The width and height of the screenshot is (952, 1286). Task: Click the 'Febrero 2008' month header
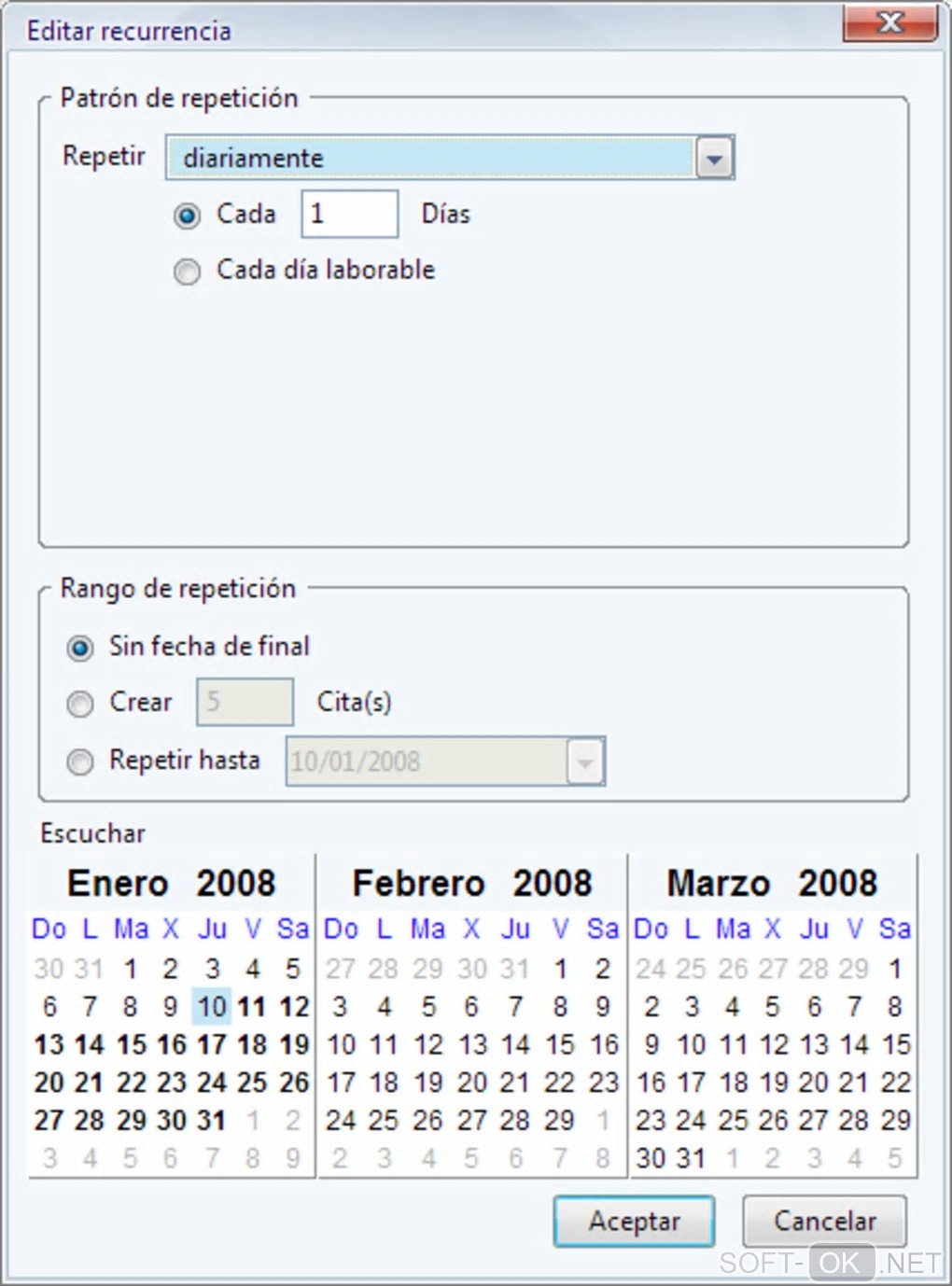tap(472, 883)
